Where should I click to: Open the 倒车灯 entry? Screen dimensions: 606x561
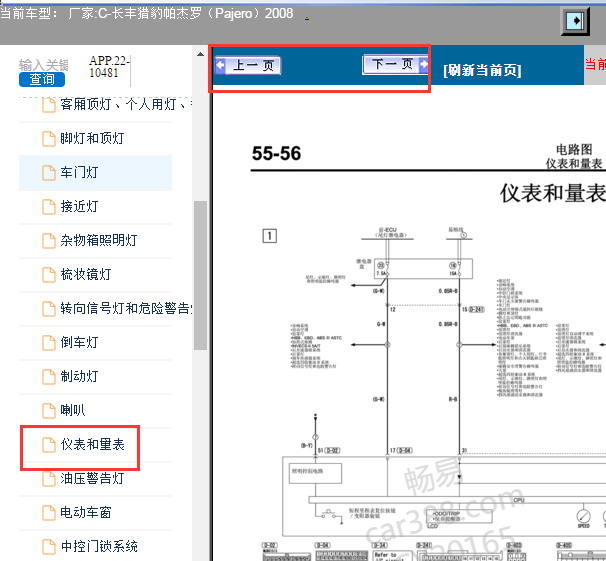pyautogui.click(x=79, y=342)
